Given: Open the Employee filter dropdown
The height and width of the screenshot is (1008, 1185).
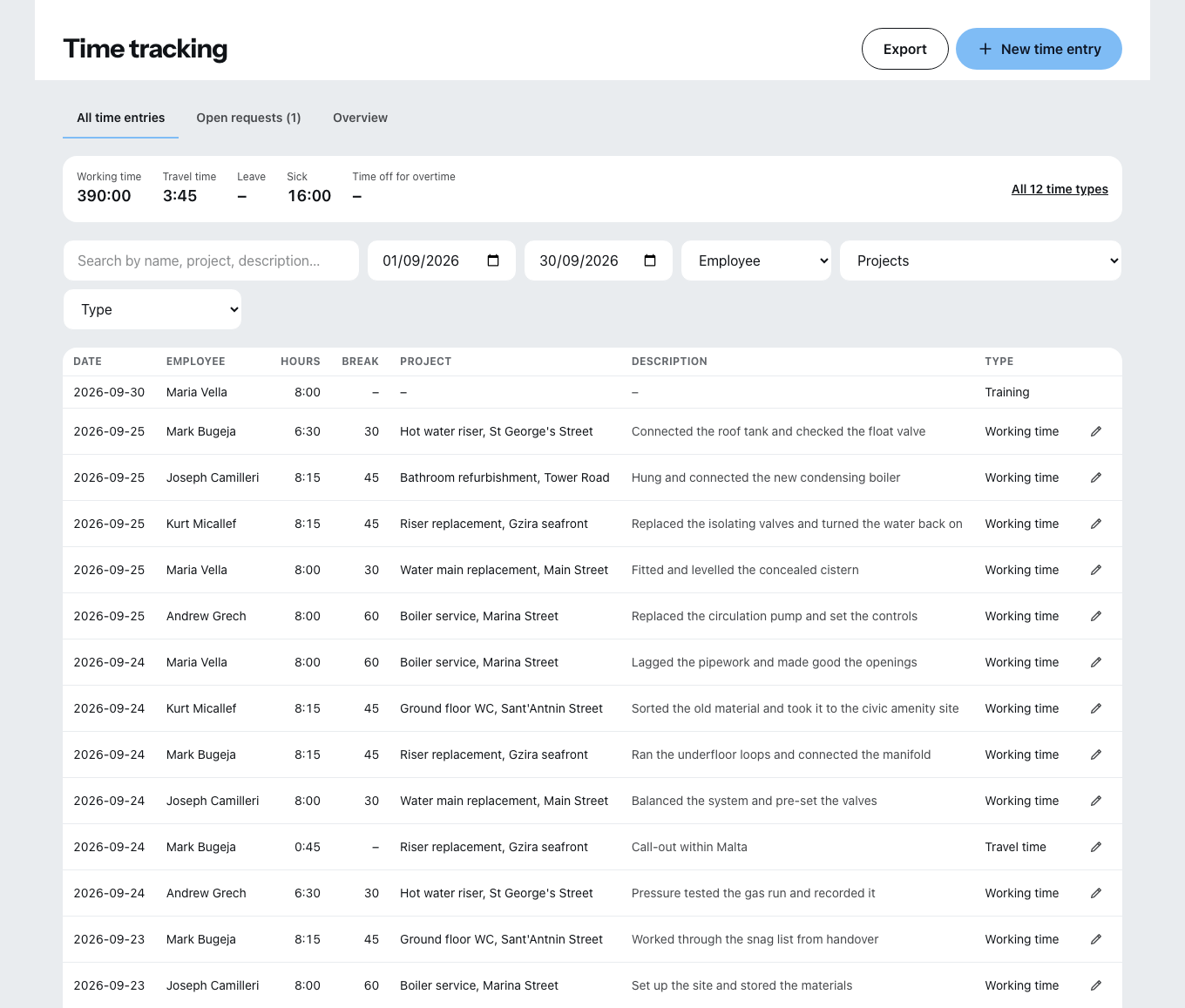Looking at the screenshot, I should [756, 260].
